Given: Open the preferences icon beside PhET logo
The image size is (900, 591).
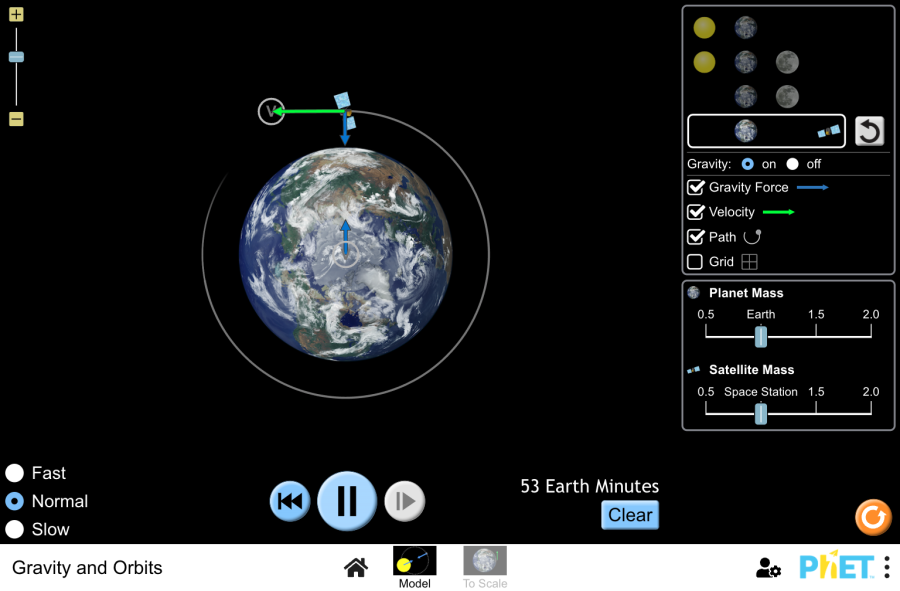Looking at the screenshot, I should pos(768,568).
